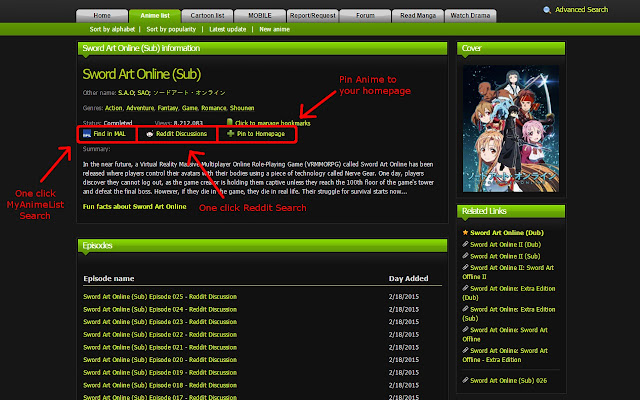Click the Sword Art Online (Sub) title heading

142,74
